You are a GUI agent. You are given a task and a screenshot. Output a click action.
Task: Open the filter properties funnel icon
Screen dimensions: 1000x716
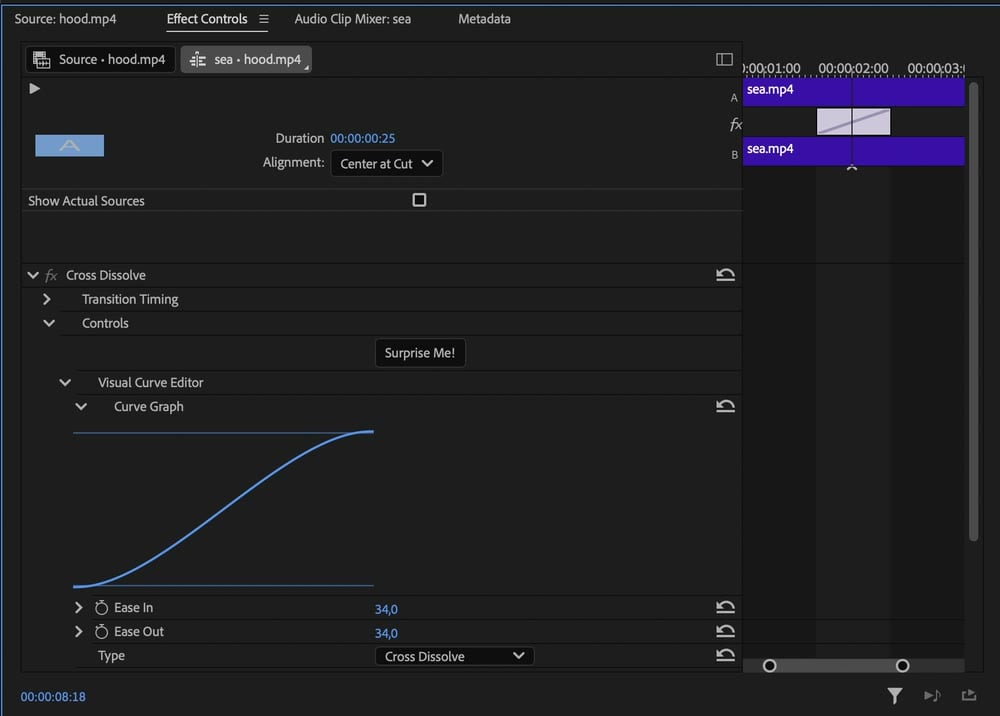click(895, 696)
